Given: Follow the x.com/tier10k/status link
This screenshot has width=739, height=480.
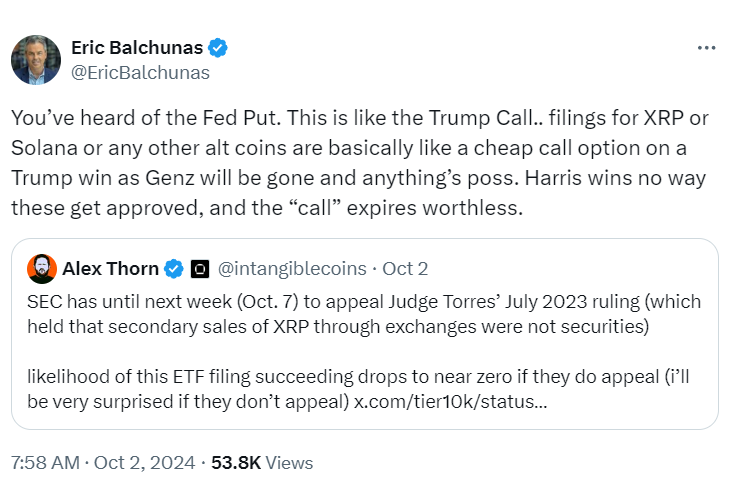Looking at the screenshot, I should click(447, 402).
